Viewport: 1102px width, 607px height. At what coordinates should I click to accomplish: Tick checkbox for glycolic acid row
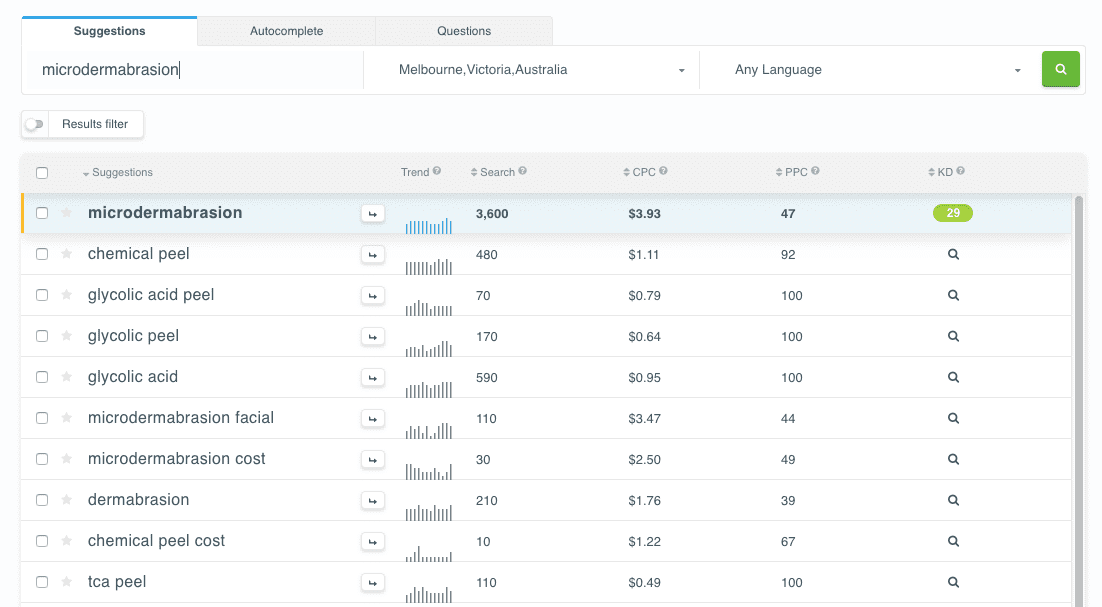point(42,377)
